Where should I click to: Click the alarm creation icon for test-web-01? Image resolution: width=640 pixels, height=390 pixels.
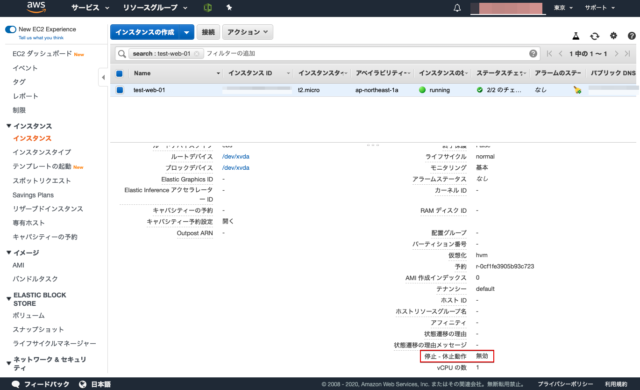(x=577, y=90)
